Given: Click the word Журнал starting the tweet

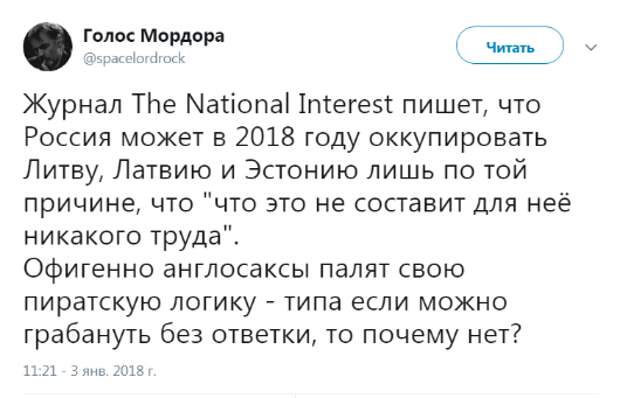Looking at the screenshot, I should pyautogui.click(x=73, y=105).
